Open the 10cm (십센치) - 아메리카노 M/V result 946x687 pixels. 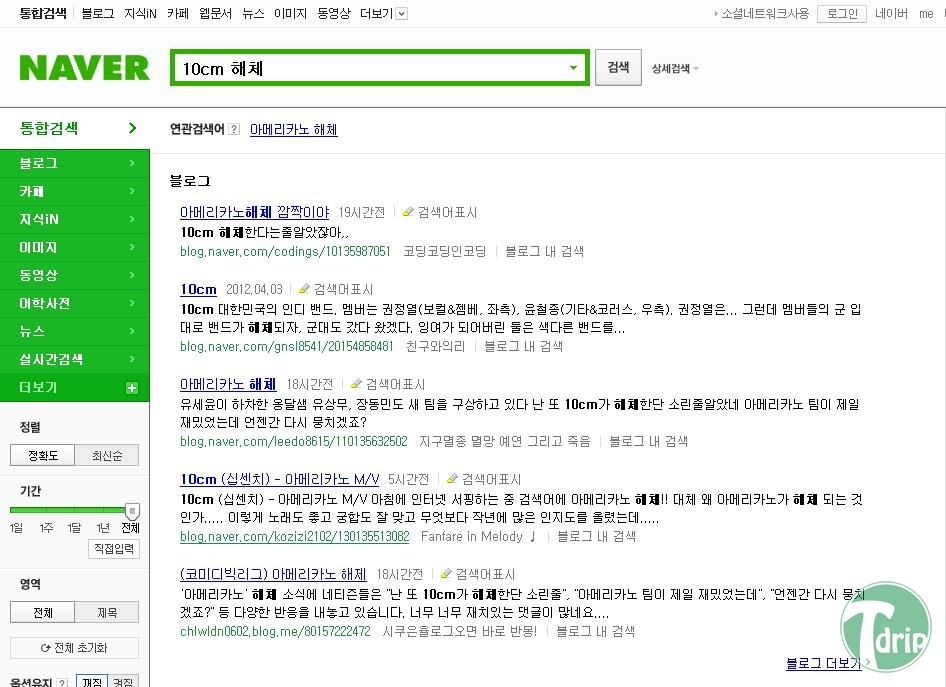point(280,479)
